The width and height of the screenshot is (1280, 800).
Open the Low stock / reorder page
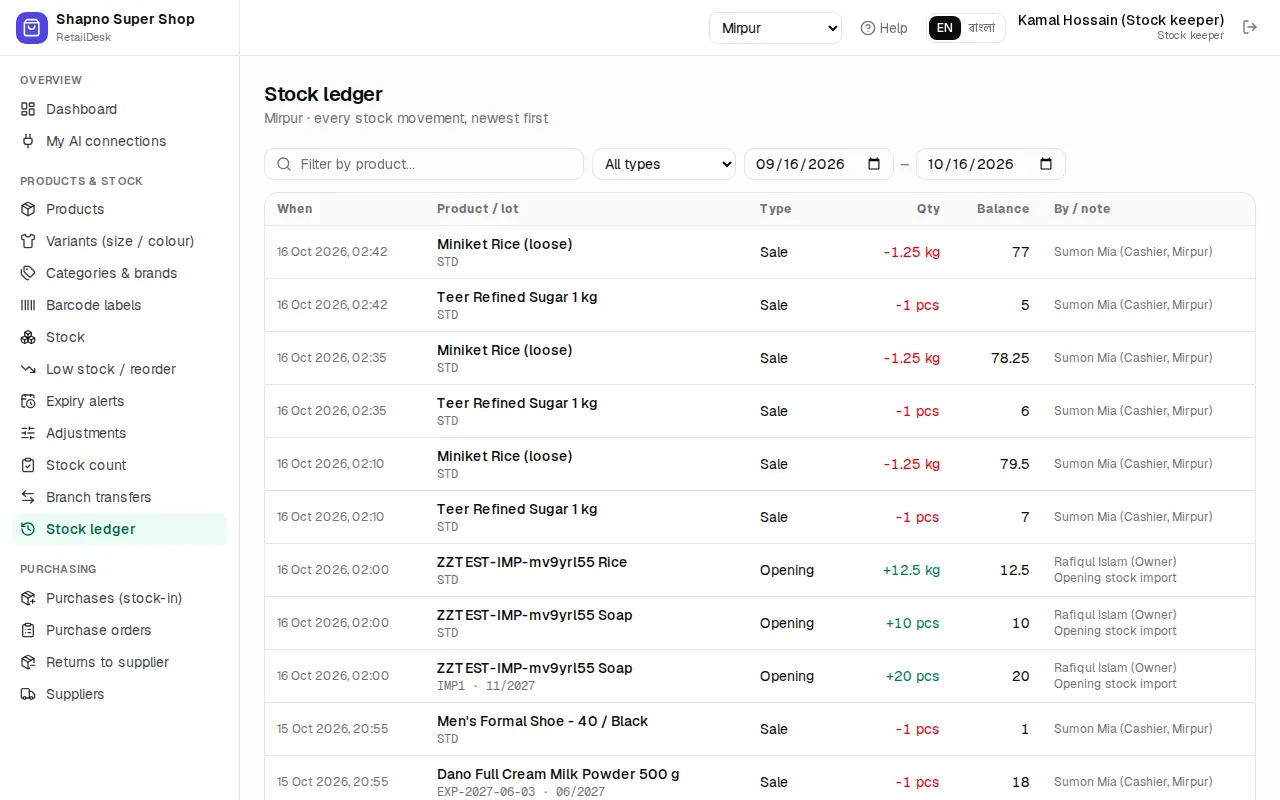click(x=120, y=369)
